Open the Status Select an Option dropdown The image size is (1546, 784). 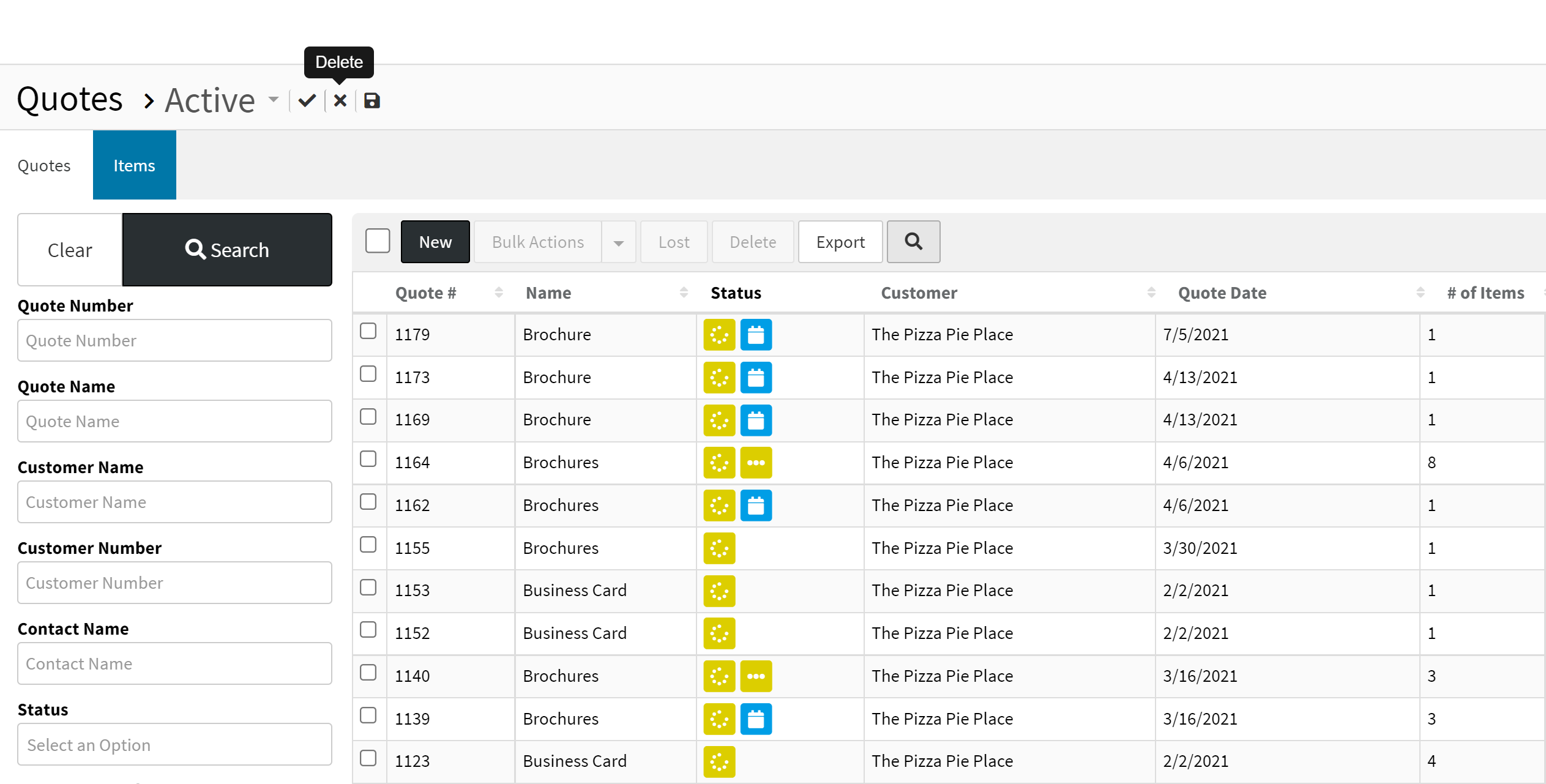(174, 745)
